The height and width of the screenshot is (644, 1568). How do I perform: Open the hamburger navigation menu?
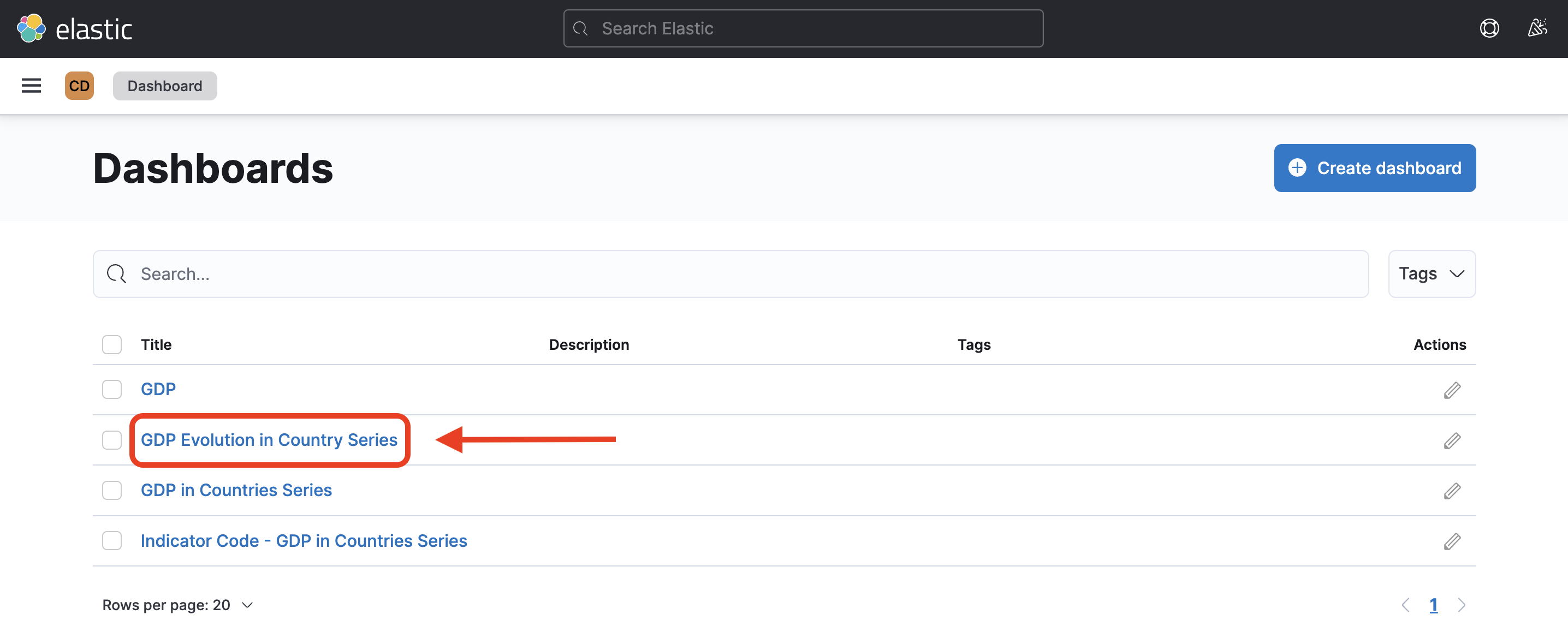tap(31, 86)
